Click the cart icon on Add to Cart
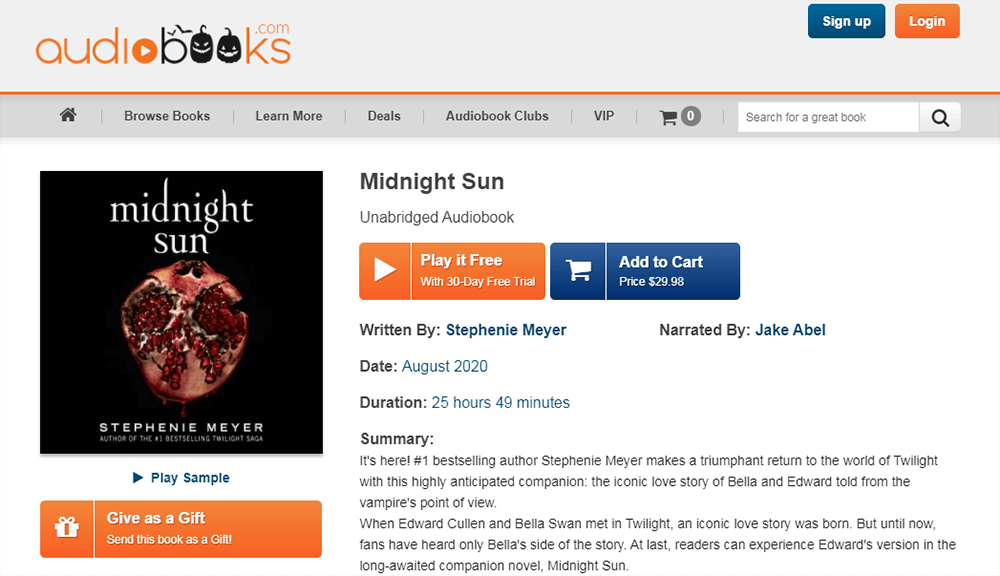Image resolution: width=1000 pixels, height=576 pixels. (578, 271)
